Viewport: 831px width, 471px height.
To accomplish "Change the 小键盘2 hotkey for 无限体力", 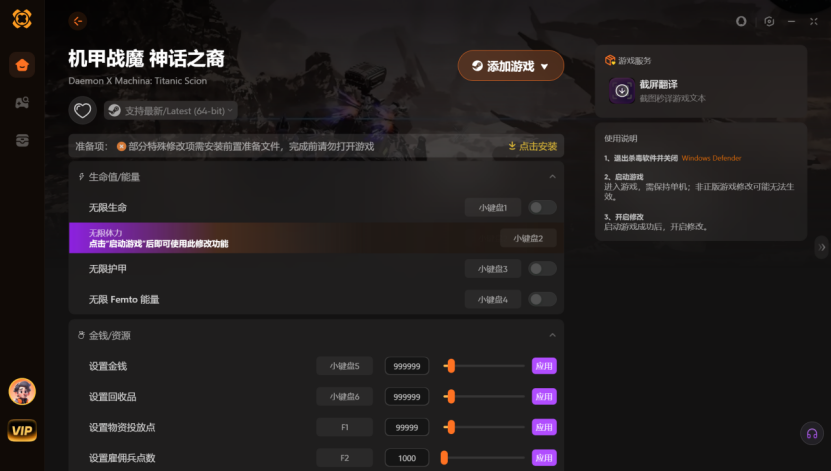I will 528,238.
